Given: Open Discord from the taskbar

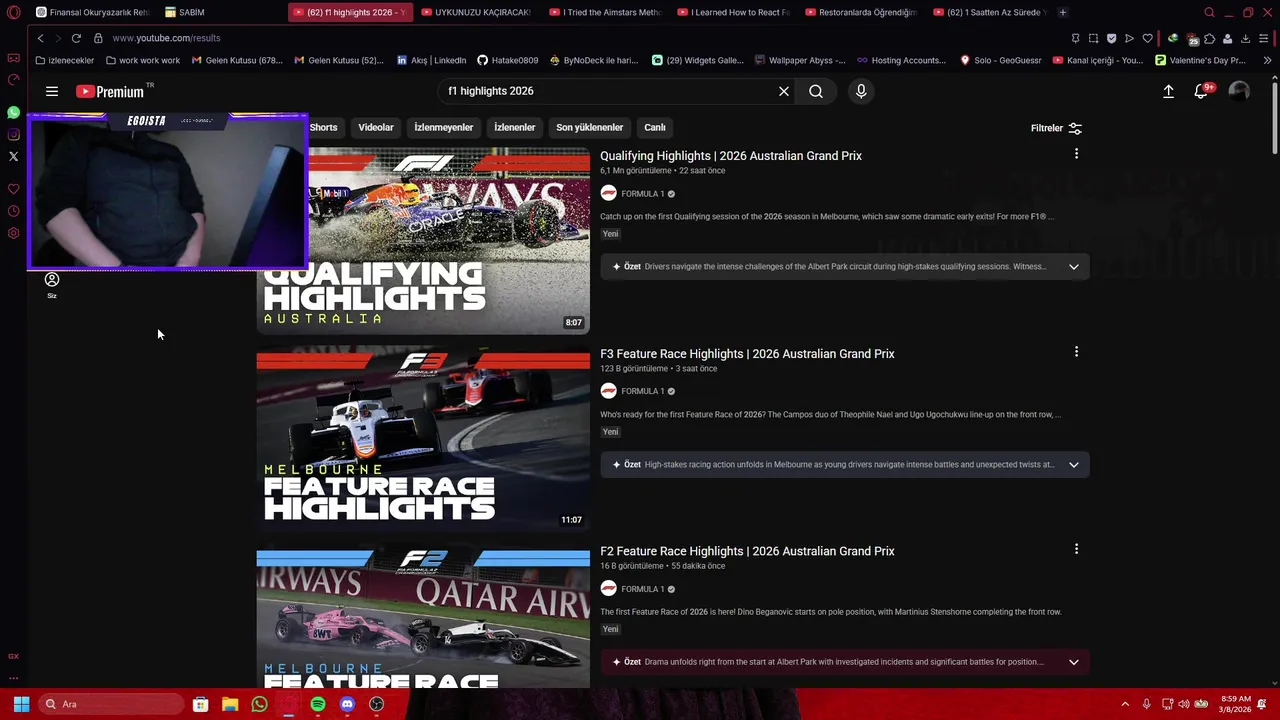Looking at the screenshot, I should [347, 704].
